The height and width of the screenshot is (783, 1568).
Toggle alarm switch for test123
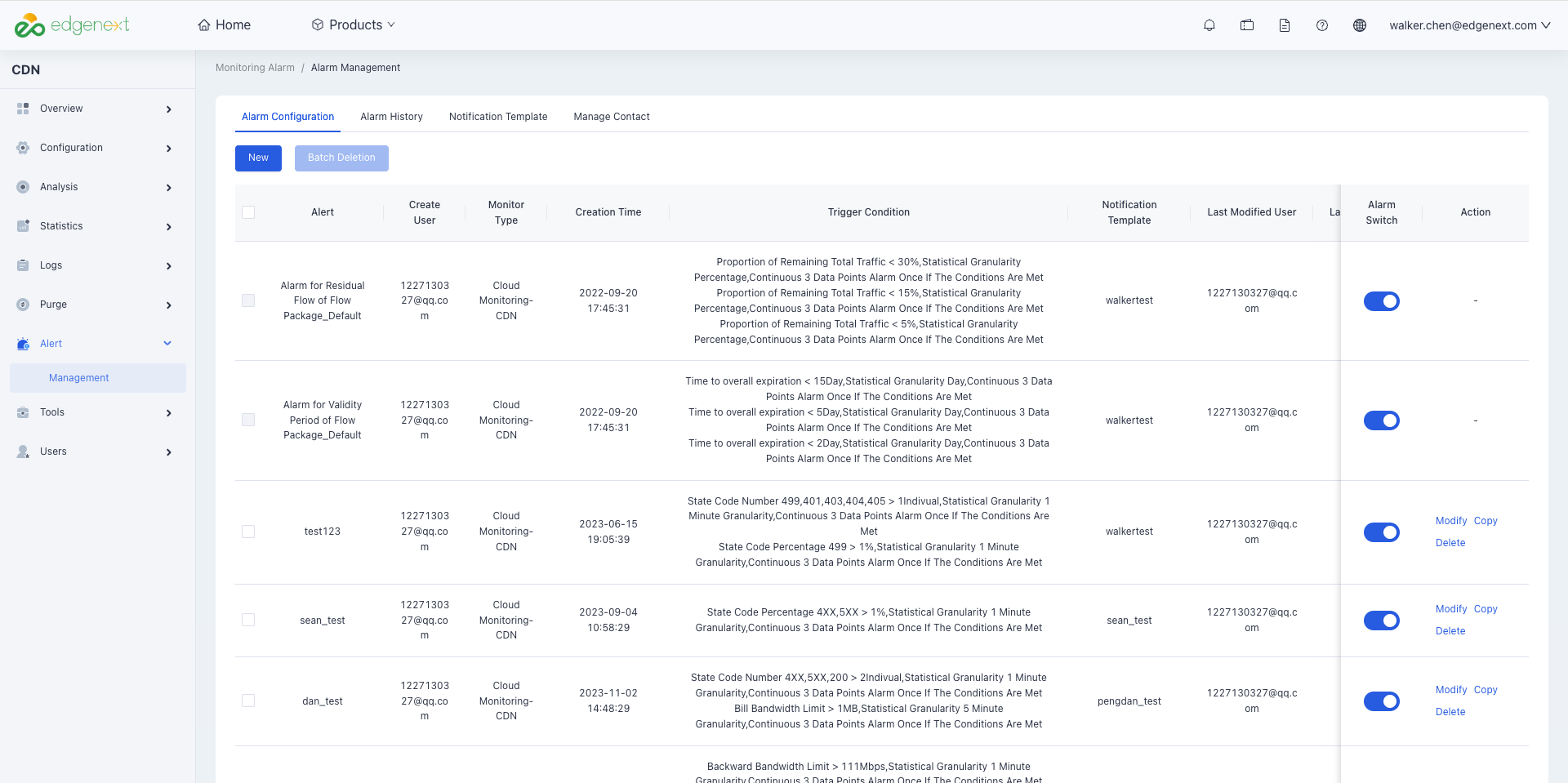tap(1382, 532)
